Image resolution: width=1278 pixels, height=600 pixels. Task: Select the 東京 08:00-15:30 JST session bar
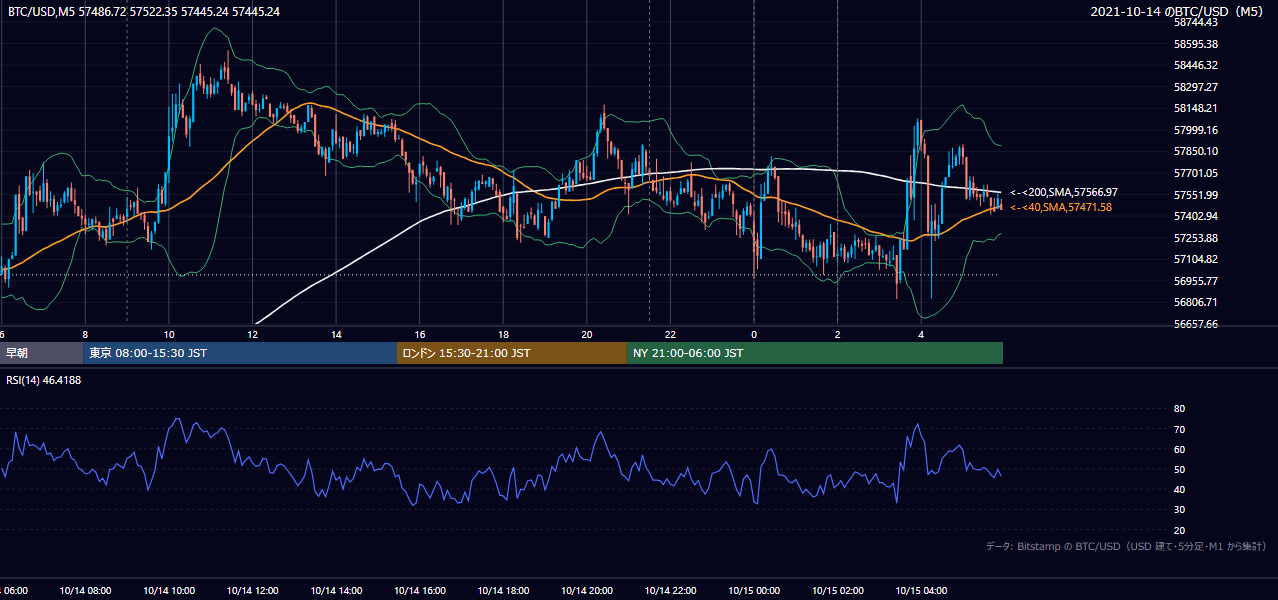pos(240,353)
